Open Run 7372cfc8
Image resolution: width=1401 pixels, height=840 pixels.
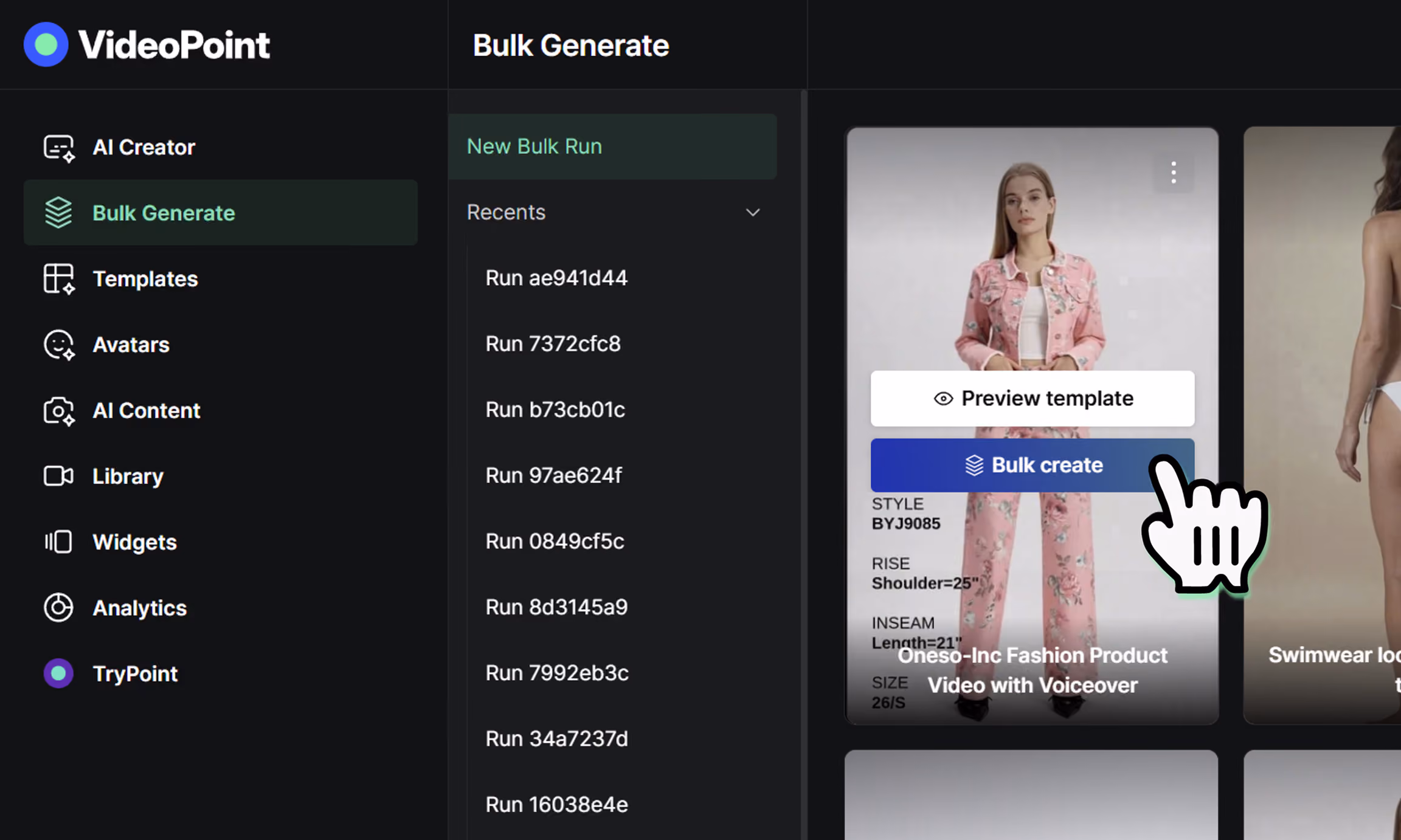point(553,343)
